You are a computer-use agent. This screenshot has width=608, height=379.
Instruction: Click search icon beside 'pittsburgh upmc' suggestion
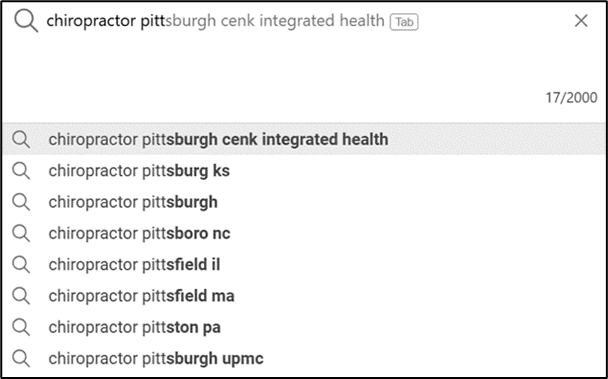21,359
